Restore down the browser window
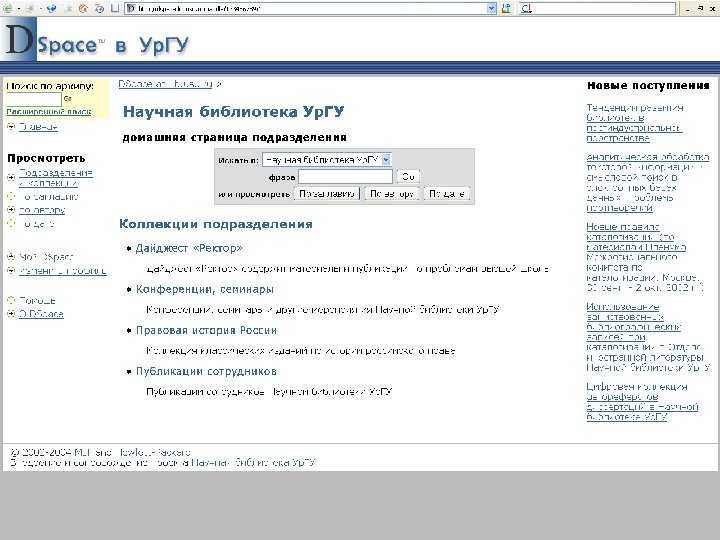 [700, 8]
